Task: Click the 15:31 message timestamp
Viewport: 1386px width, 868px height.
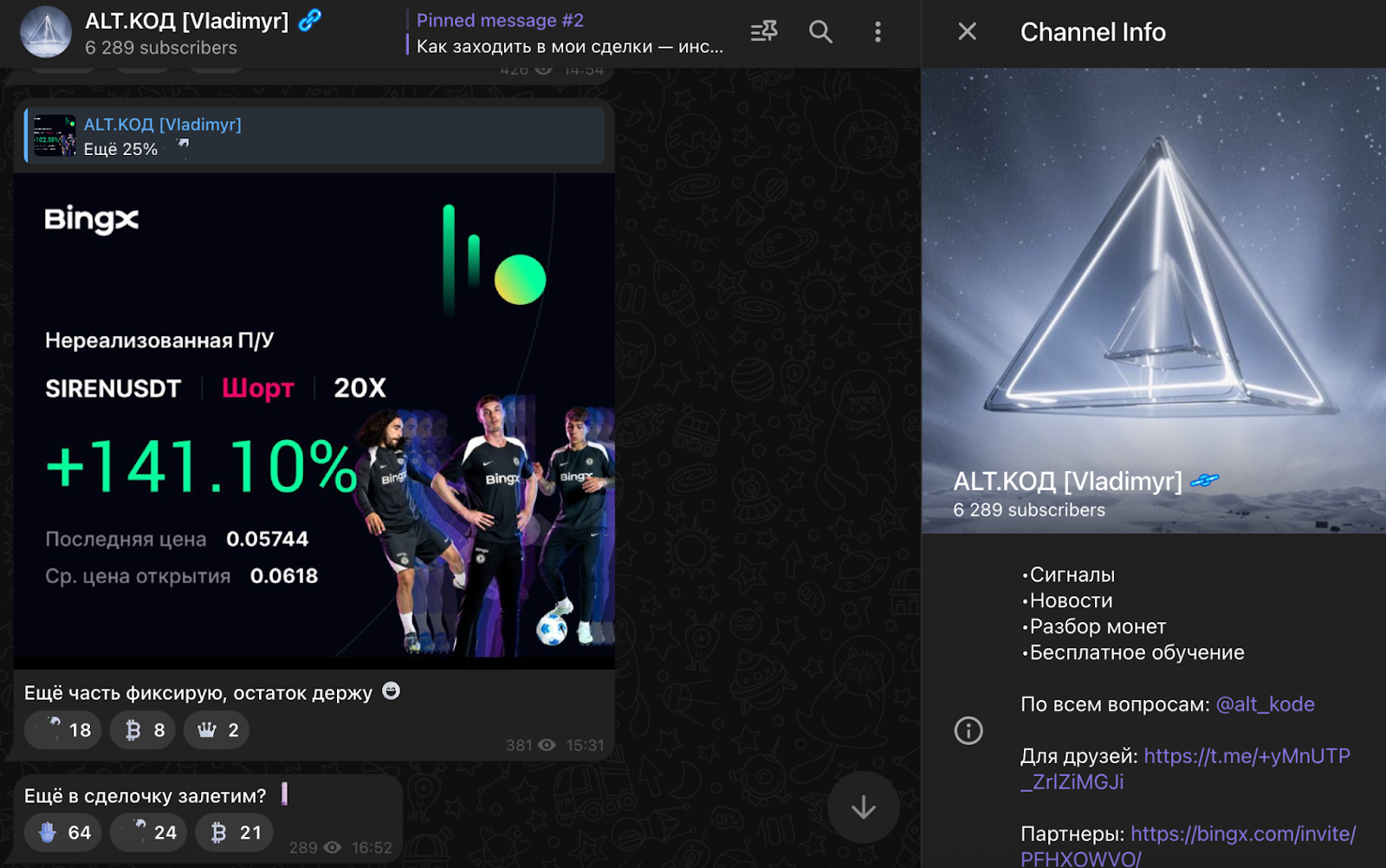Action: pos(585,745)
